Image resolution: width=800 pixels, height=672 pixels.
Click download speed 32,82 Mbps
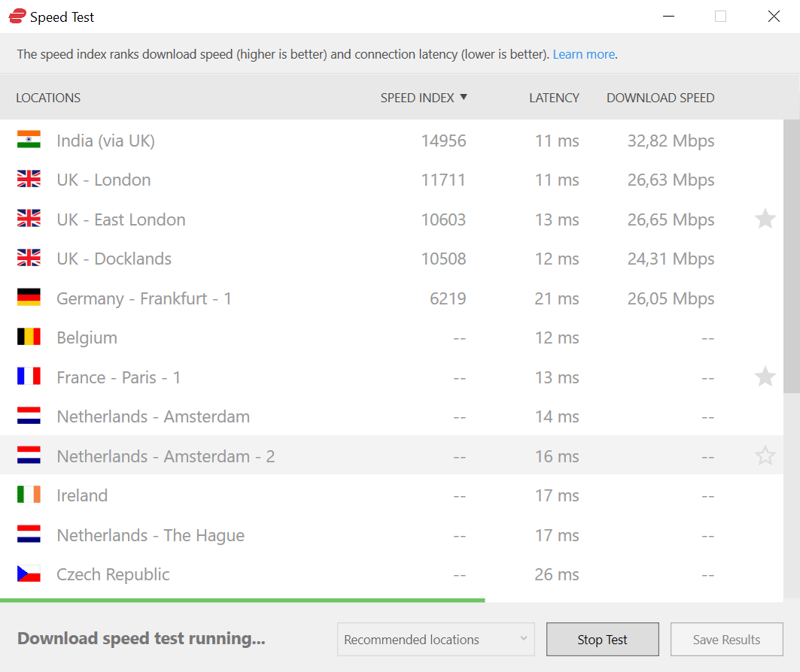tap(671, 141)
